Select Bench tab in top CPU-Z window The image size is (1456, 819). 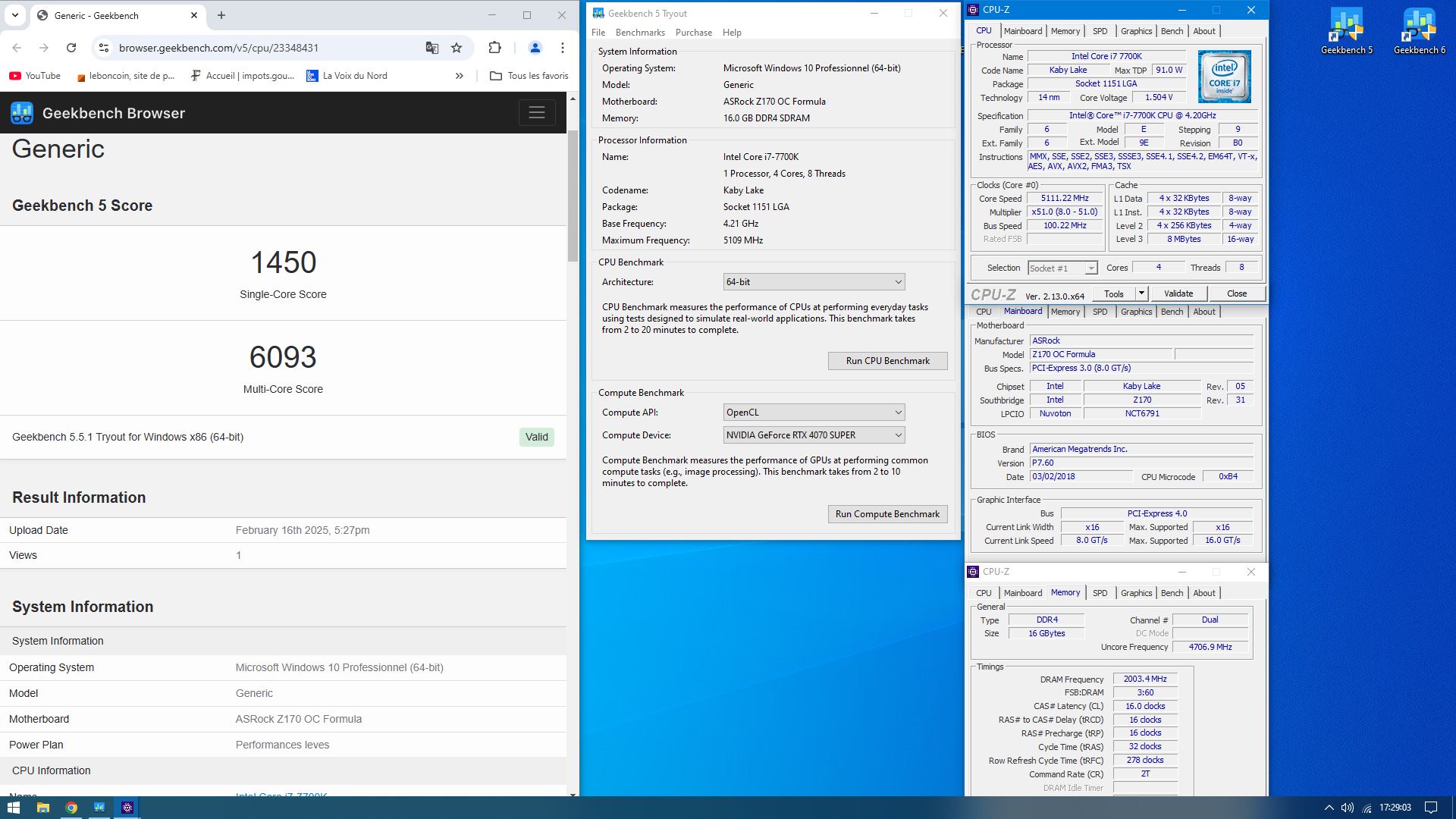tap(1172, 31)
